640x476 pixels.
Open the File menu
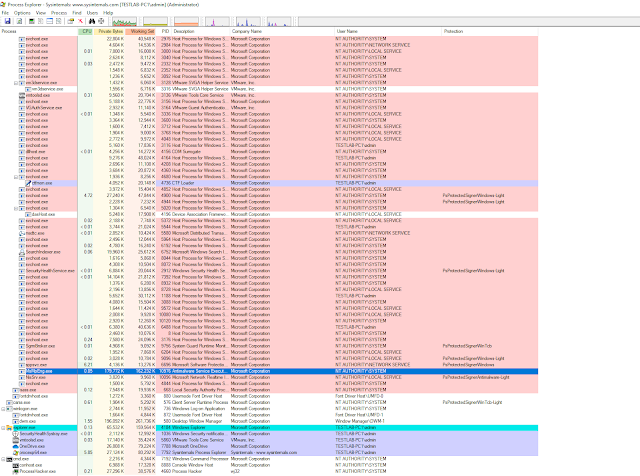pos(5,13)
